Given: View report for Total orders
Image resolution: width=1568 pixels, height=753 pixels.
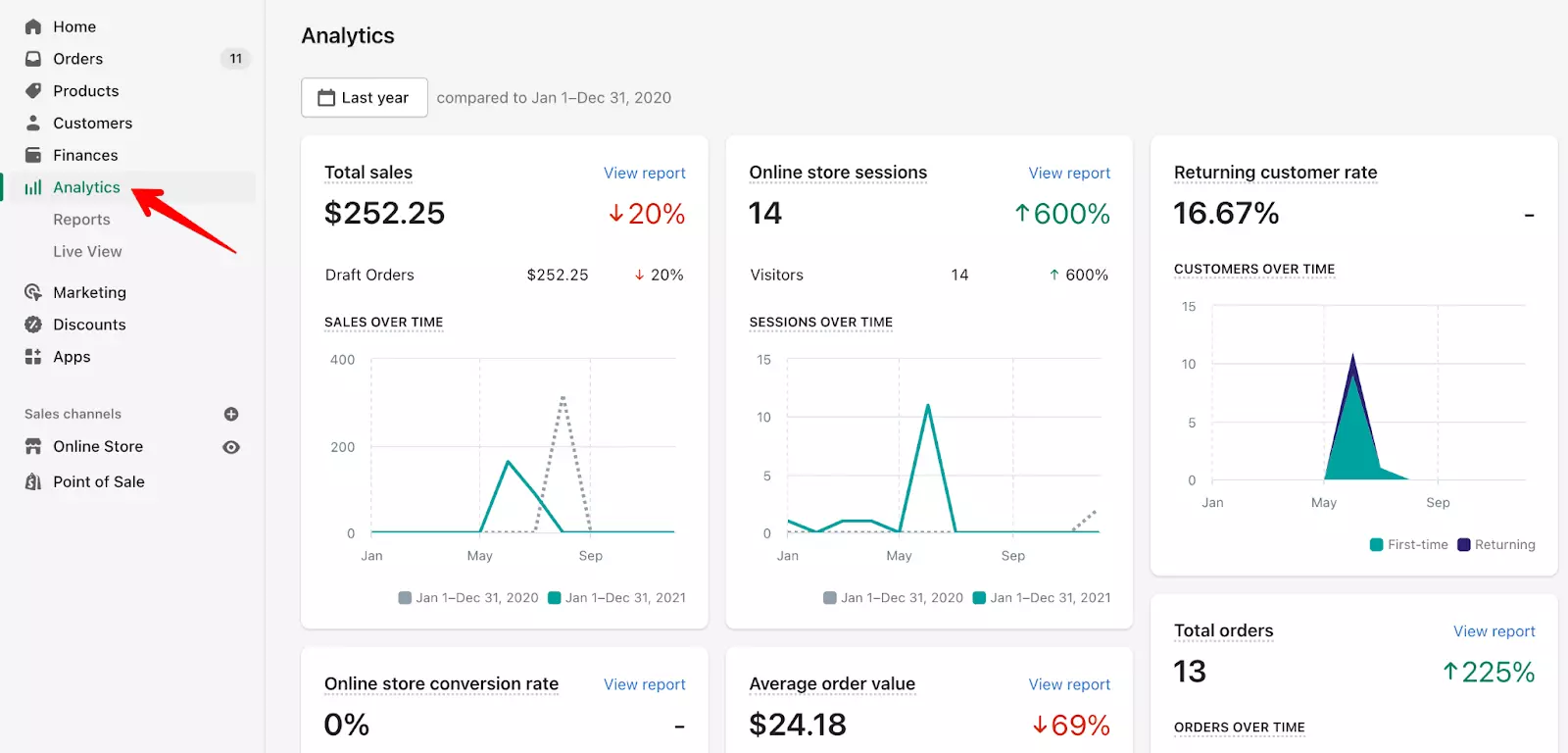Looking at the screenshot, I should pos(1494,631).
